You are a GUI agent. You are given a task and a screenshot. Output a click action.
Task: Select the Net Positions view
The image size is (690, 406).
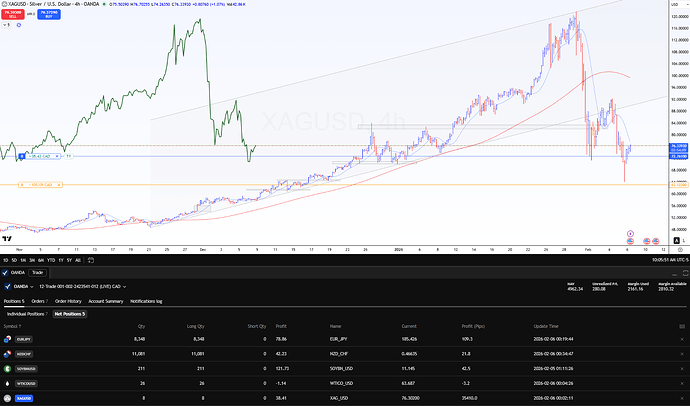[x=70, y=314]
